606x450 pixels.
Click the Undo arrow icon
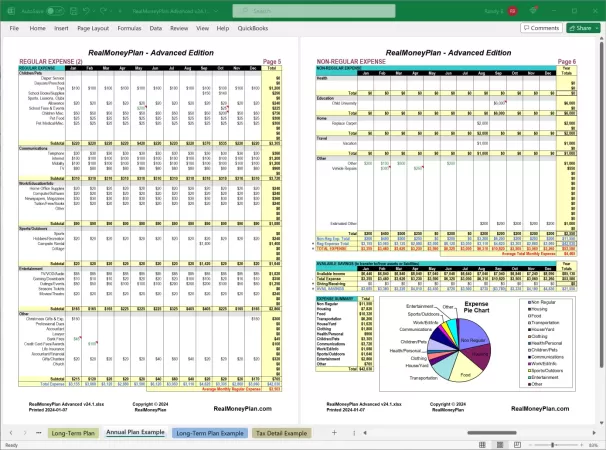88,11
